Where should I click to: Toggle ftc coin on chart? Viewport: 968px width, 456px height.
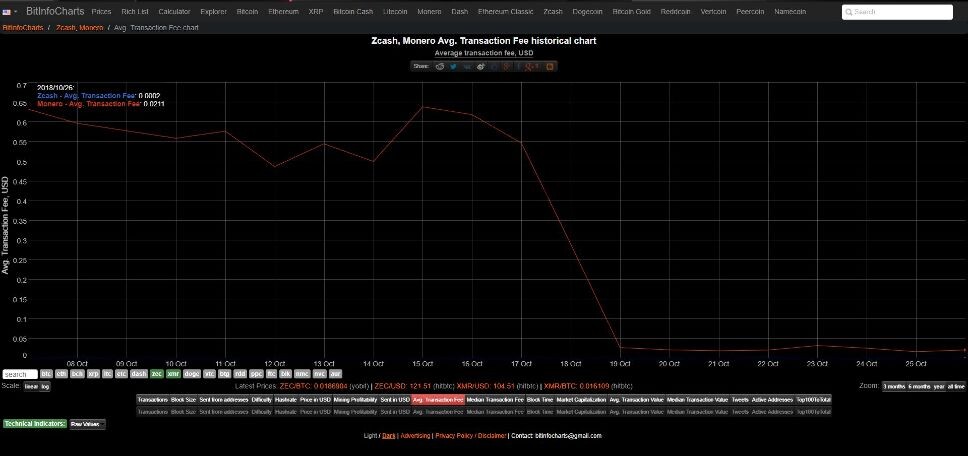[271, 374]
